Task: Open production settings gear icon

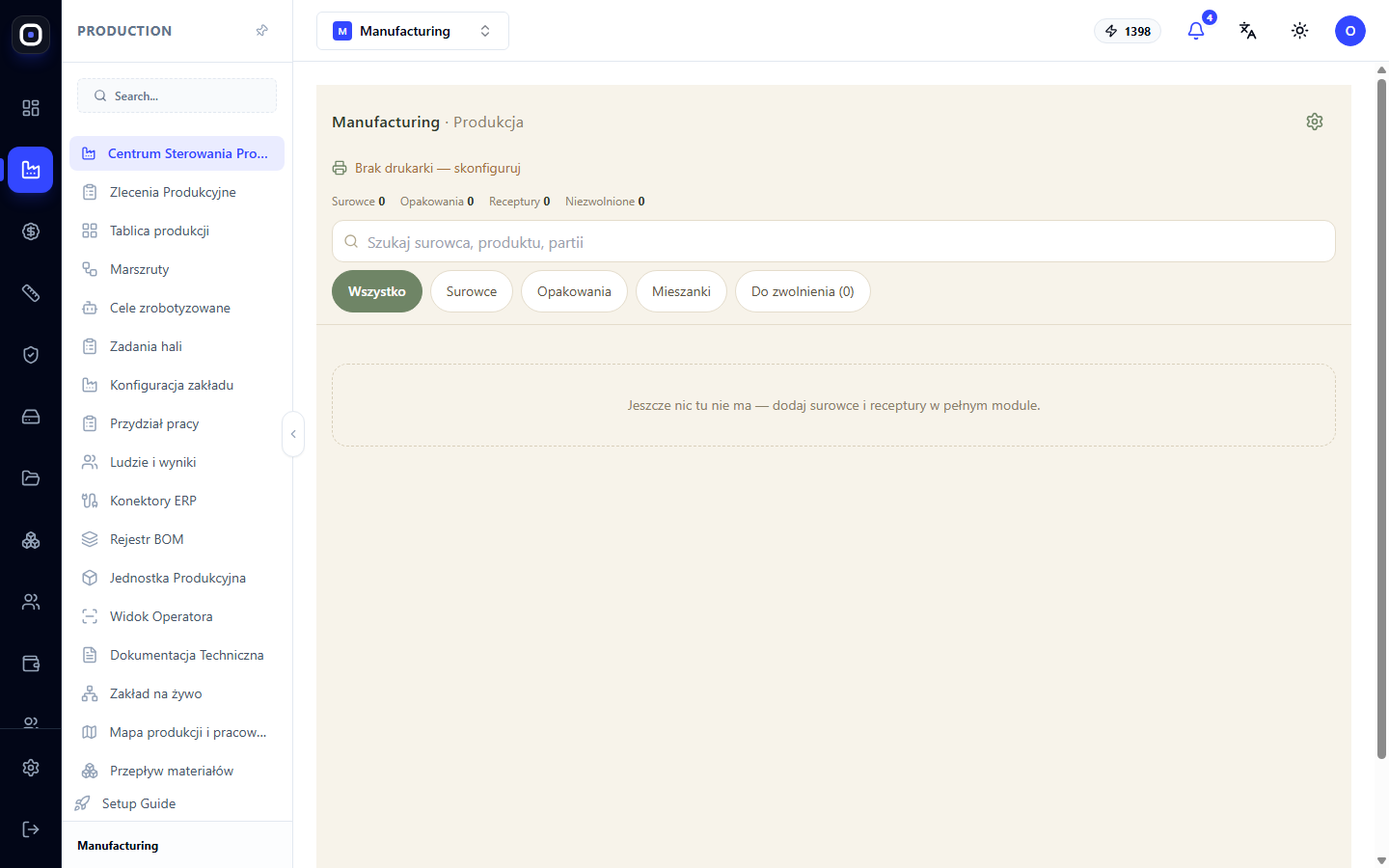Action: tap(1315, 122)
